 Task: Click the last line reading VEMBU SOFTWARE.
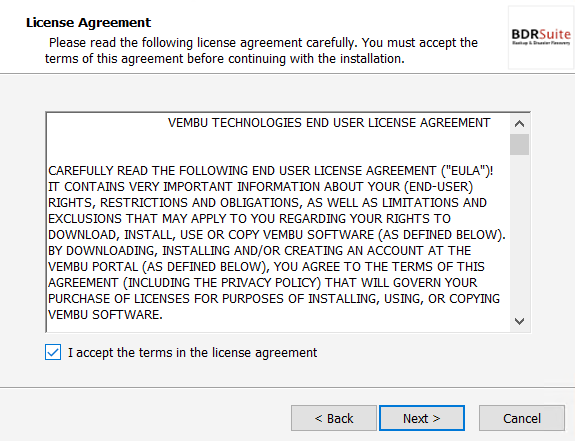105,315
